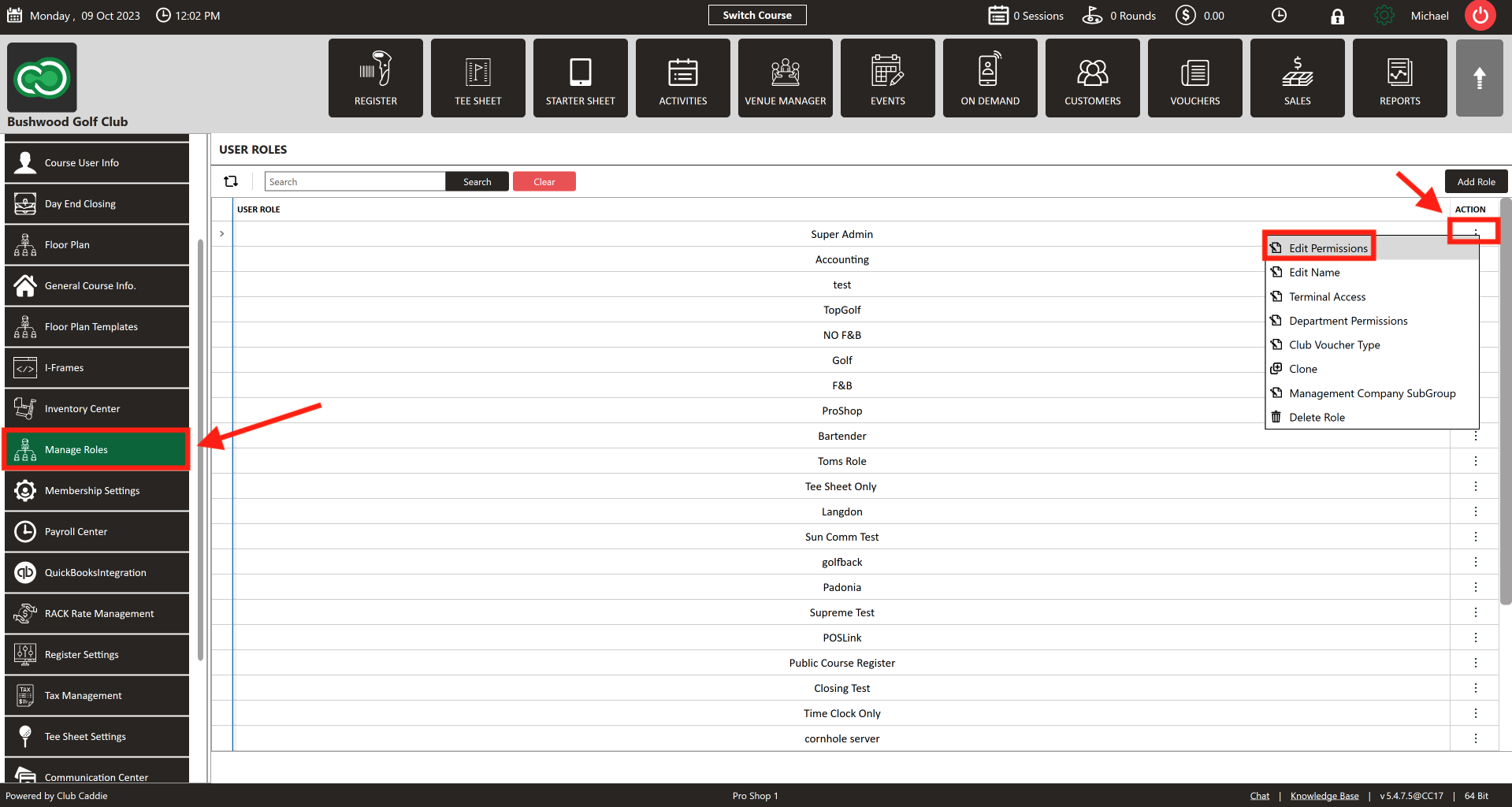Open action menu for golfback role
The height and width of the screenshot is (807, 1512).
1476,562
